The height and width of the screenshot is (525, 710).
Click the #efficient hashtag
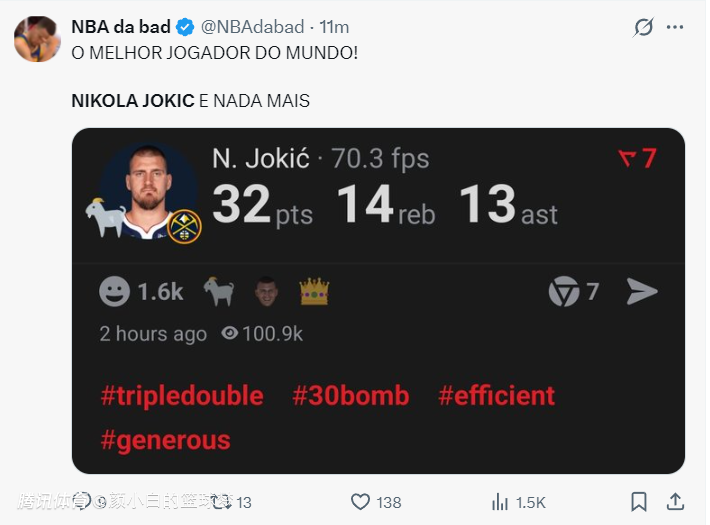pos(496,396)
